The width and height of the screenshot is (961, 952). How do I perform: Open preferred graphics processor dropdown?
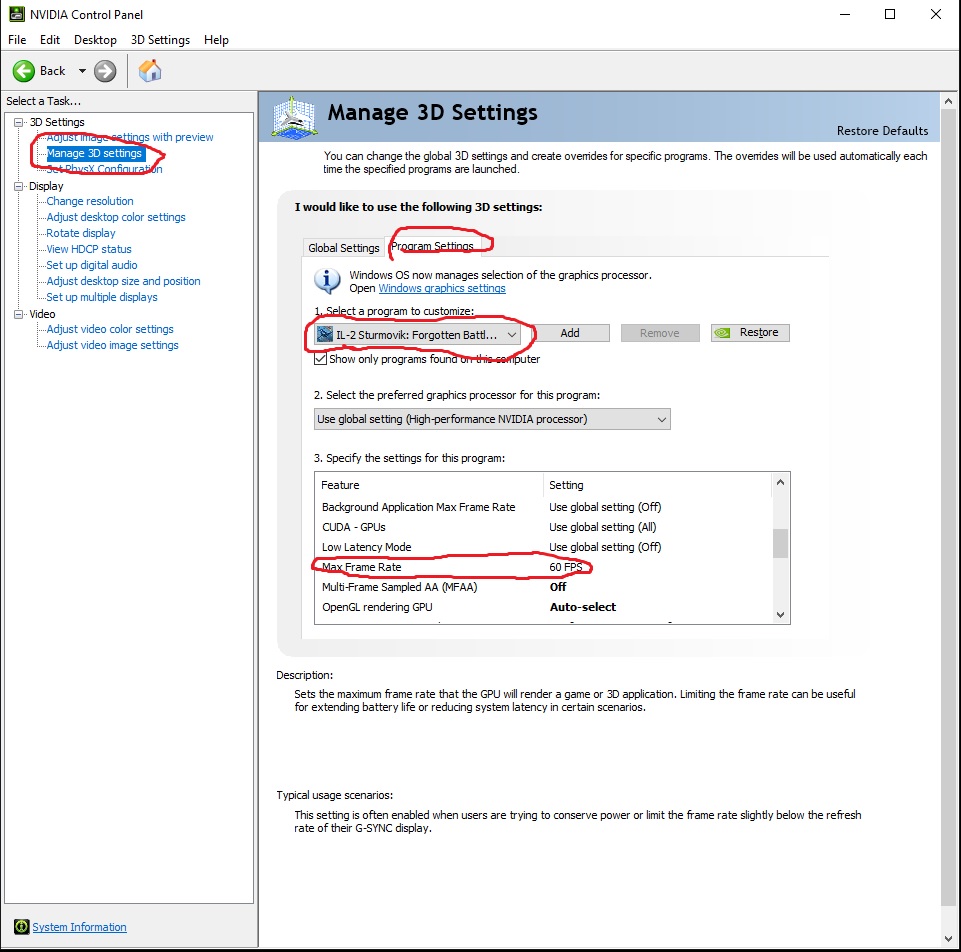[492, 419]
